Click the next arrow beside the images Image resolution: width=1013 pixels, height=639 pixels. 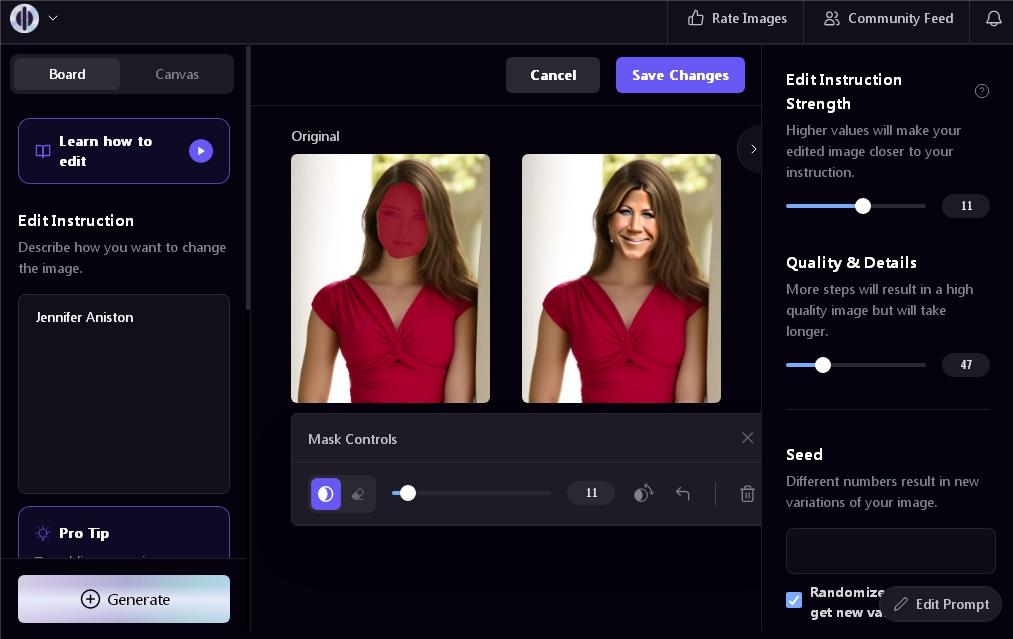pos(752,149)
